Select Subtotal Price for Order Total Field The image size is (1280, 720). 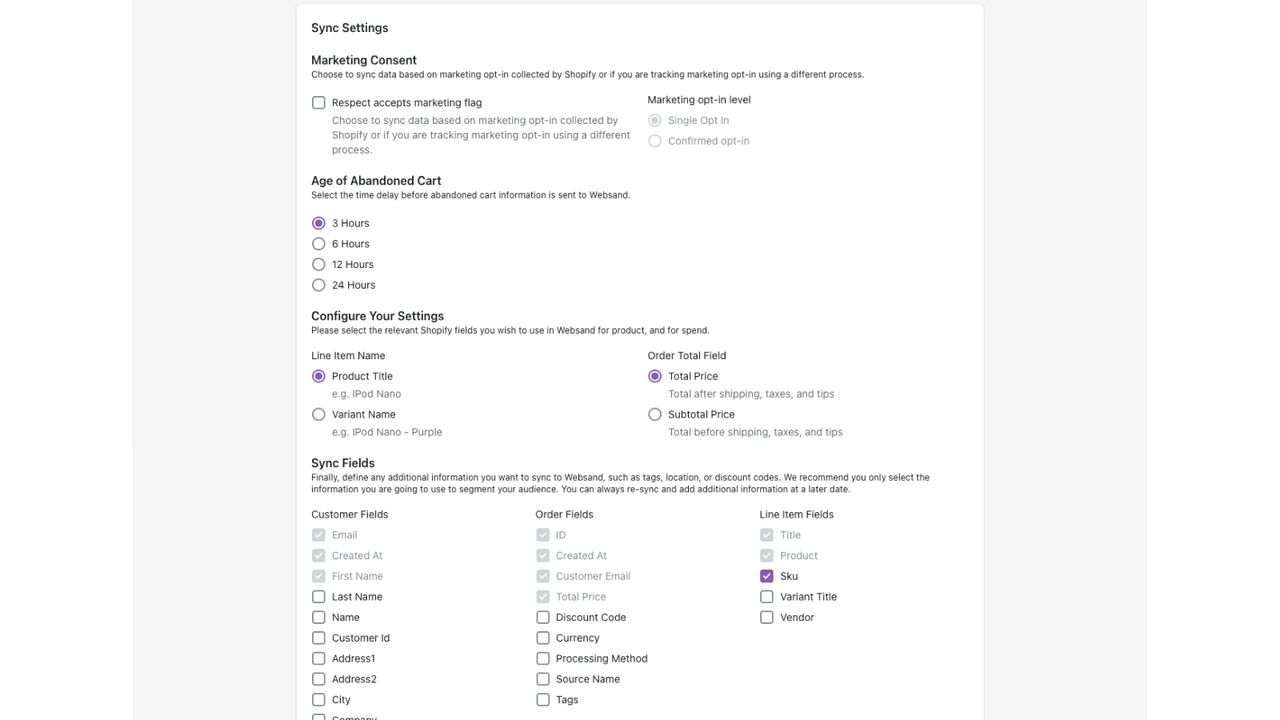pos(654,414)
